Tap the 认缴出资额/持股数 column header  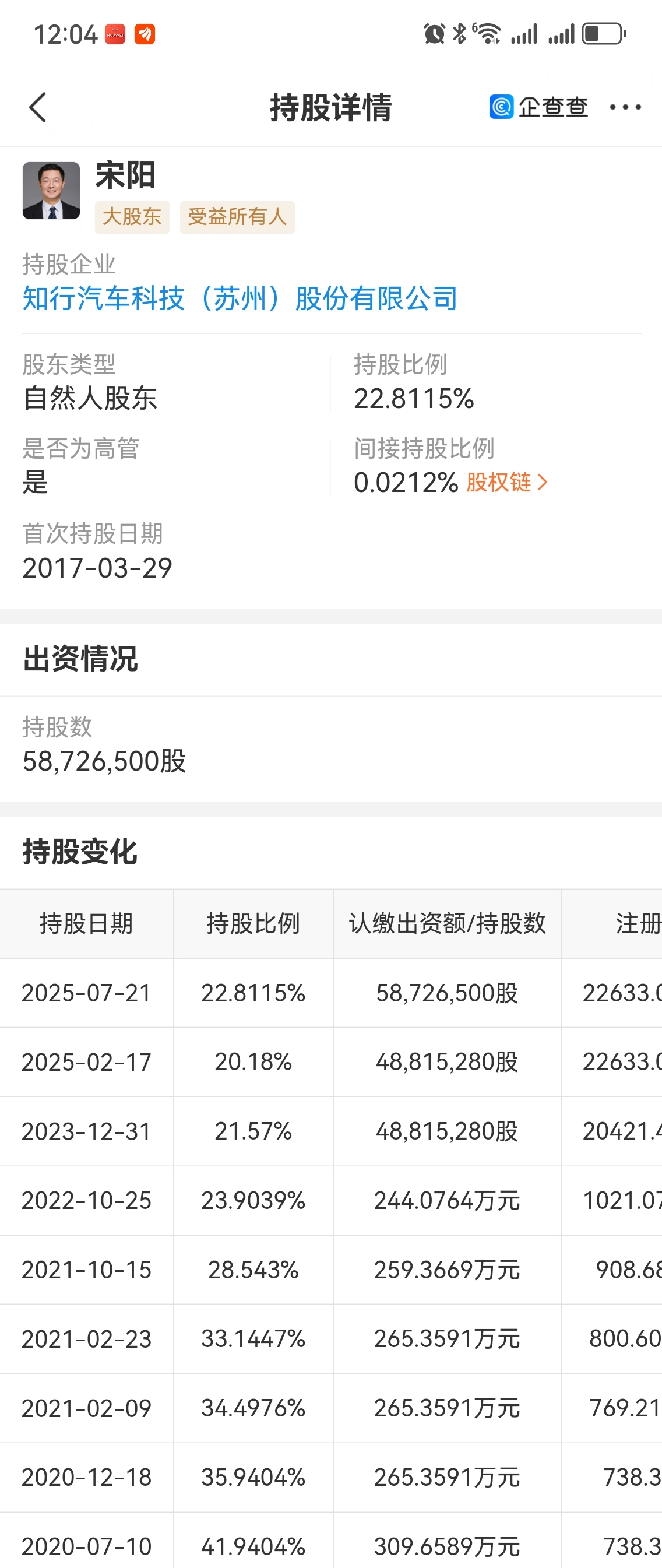[x=447, y=923]
